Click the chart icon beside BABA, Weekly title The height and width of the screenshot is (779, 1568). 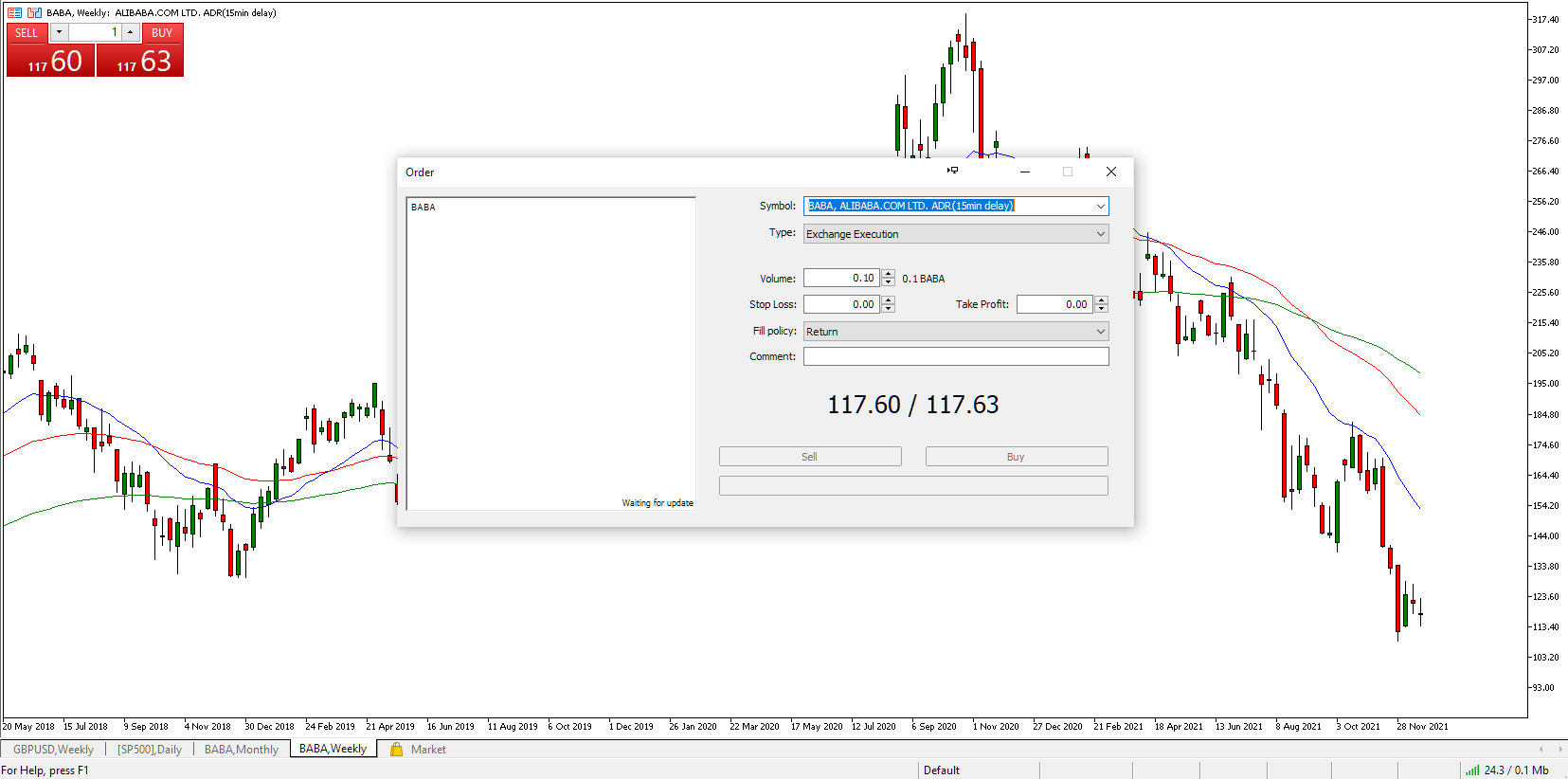(35, 12)
